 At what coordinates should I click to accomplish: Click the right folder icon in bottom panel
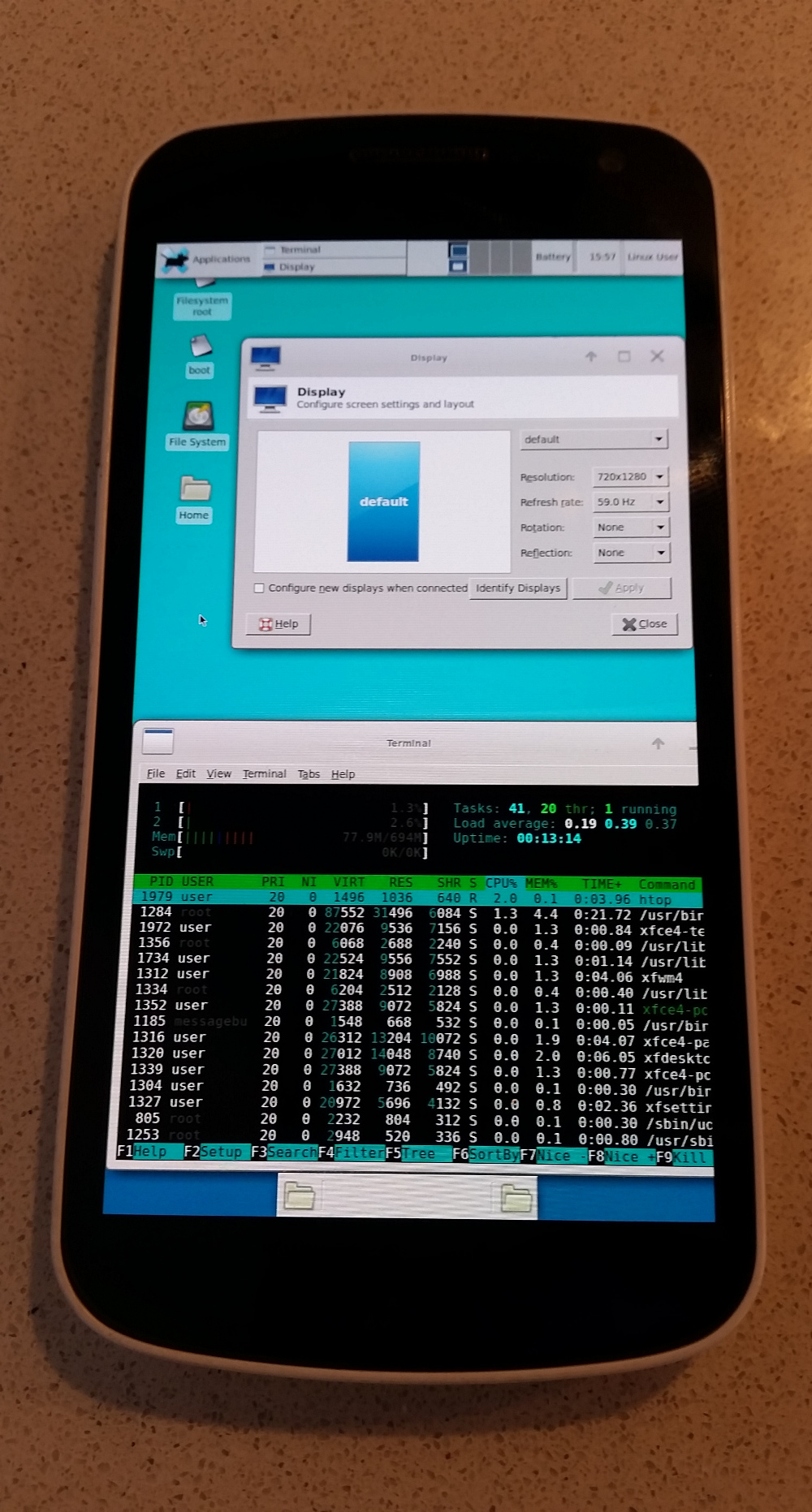(x=516, y=1198)
